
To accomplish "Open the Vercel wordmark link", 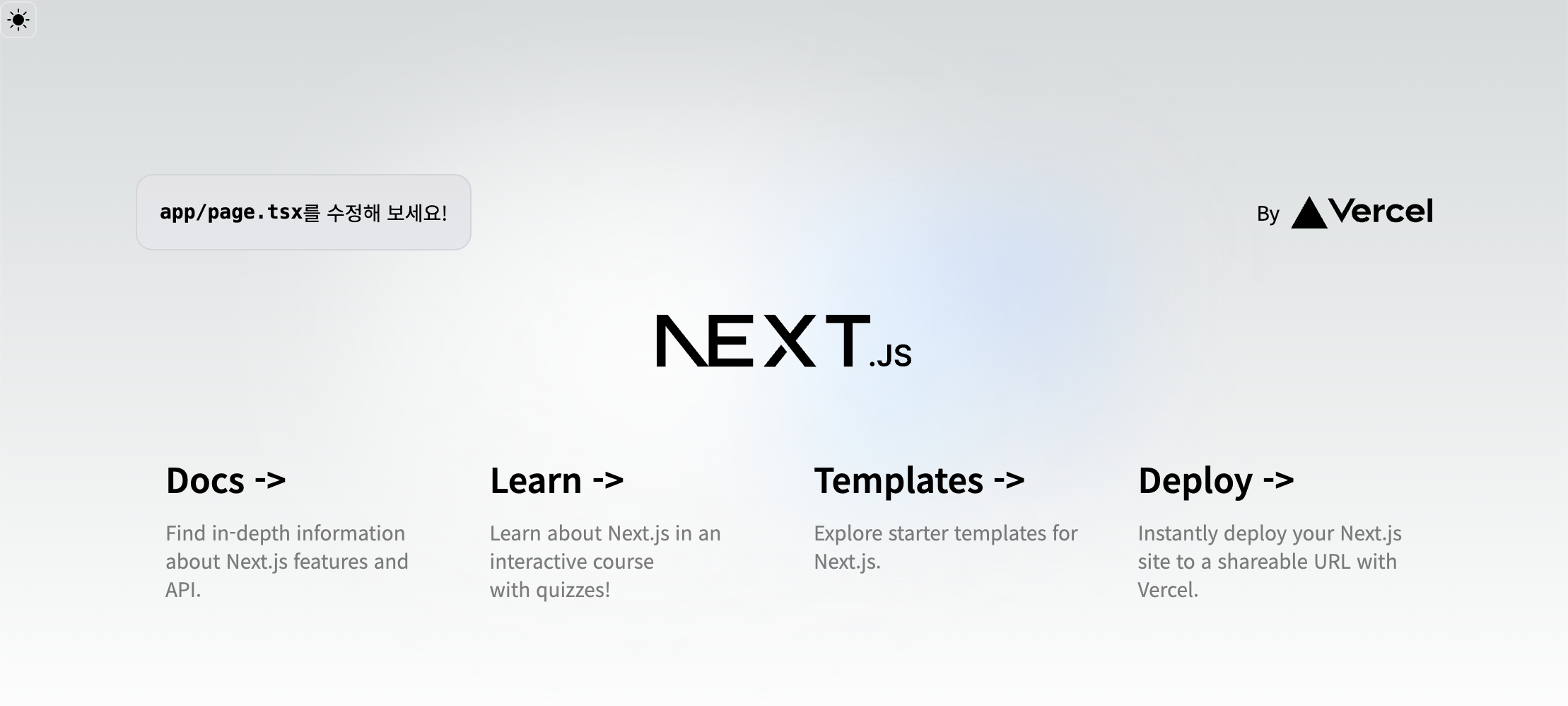I will [x=1381, y=211].
